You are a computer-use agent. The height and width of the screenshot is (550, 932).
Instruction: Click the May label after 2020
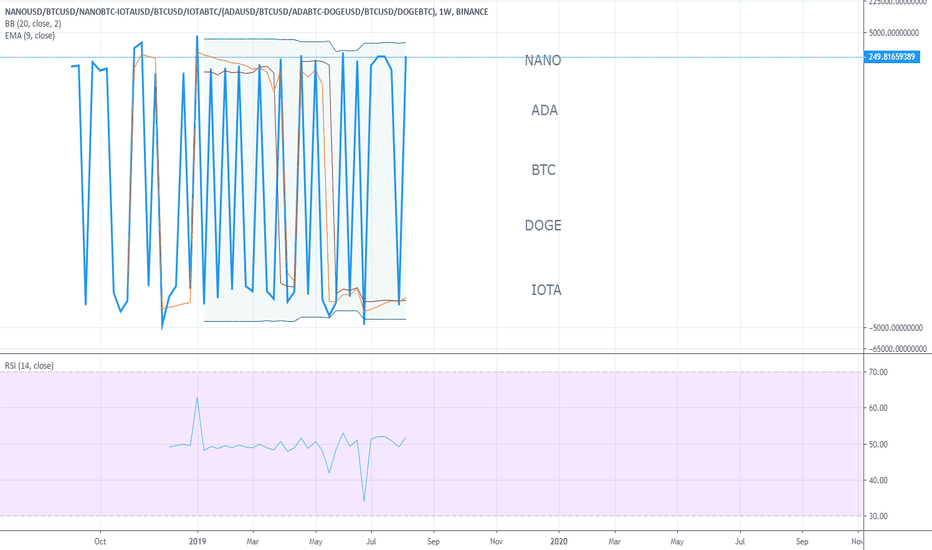point(677,541)
